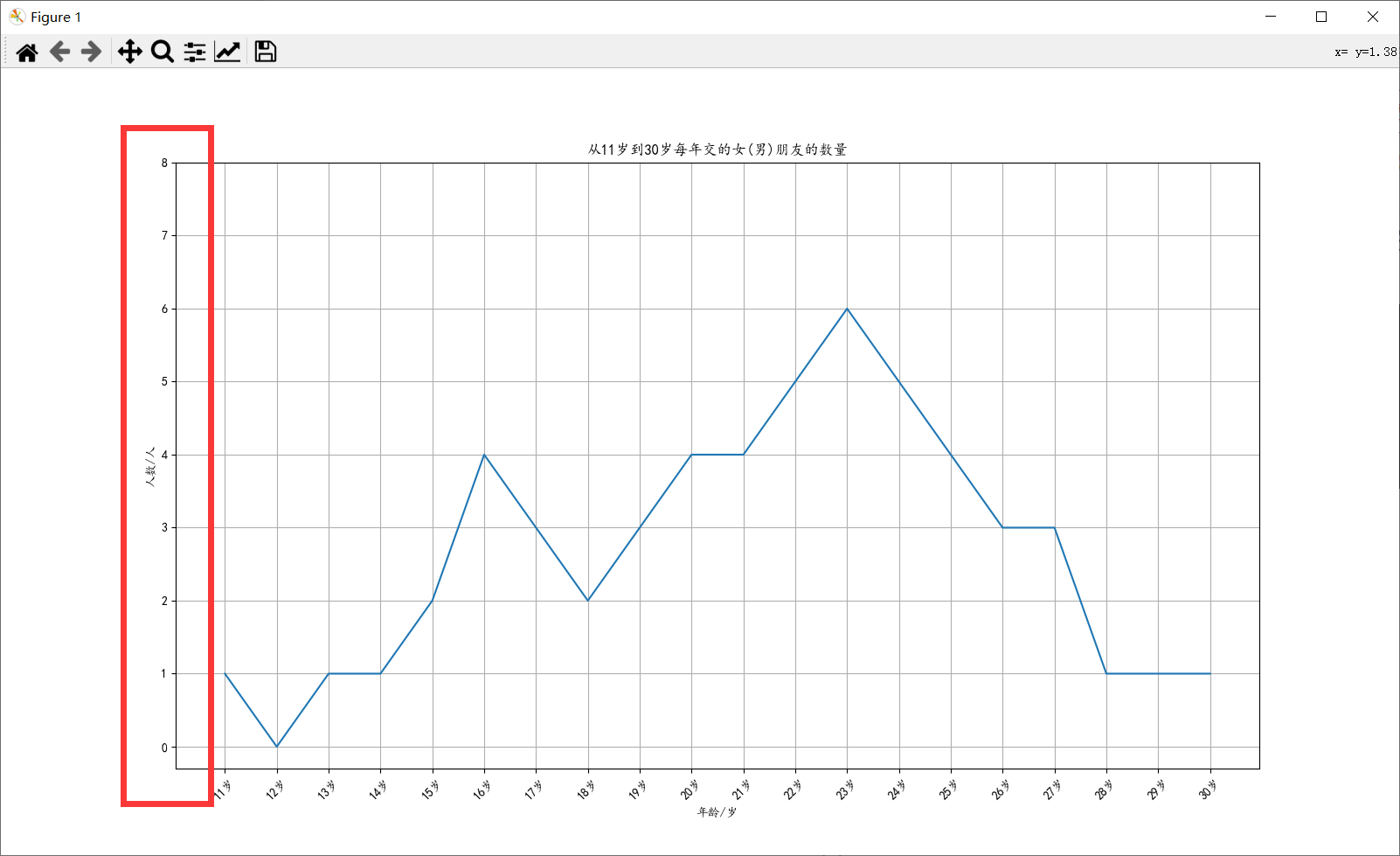Click x-axis tick label 15岁

pyautogui.click(x=430, y=790)
